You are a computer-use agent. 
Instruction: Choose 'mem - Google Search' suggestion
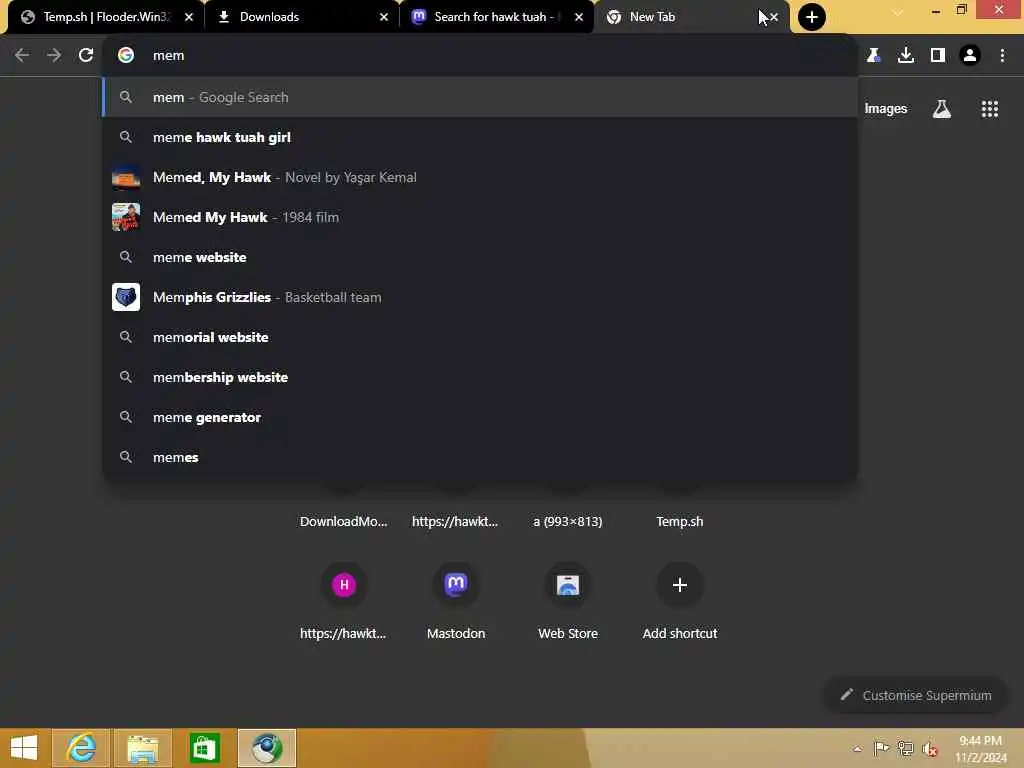pyautogui.click(x=480, y=97)
